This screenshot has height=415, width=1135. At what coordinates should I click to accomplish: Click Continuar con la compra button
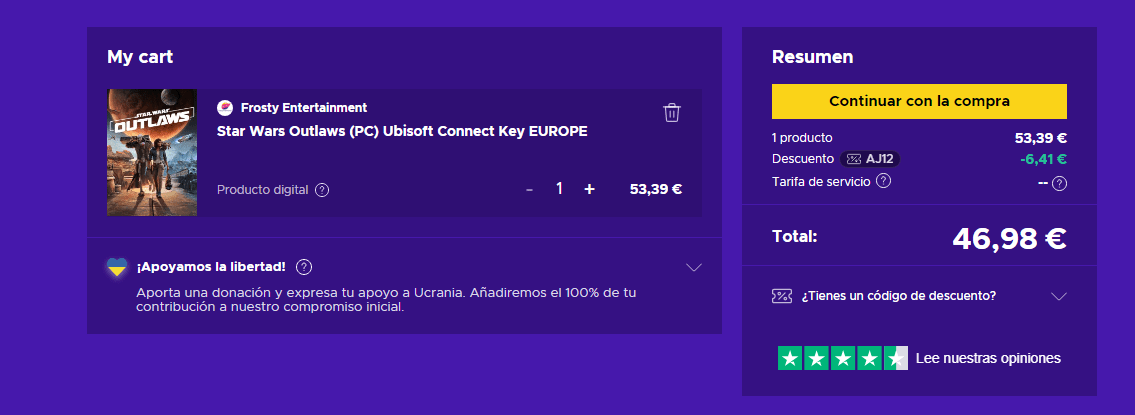point(919,101)
